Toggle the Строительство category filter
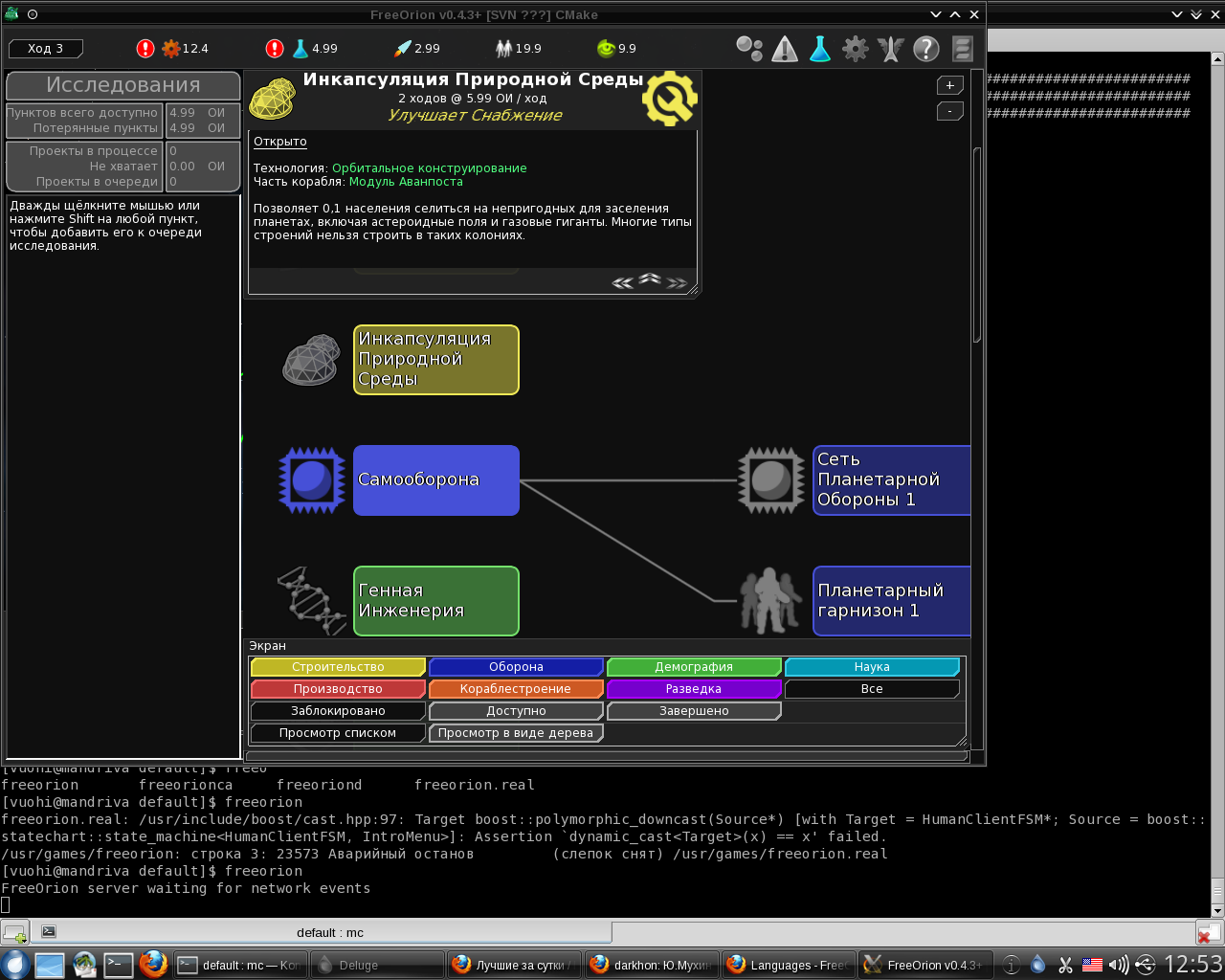 pos(338,667)
